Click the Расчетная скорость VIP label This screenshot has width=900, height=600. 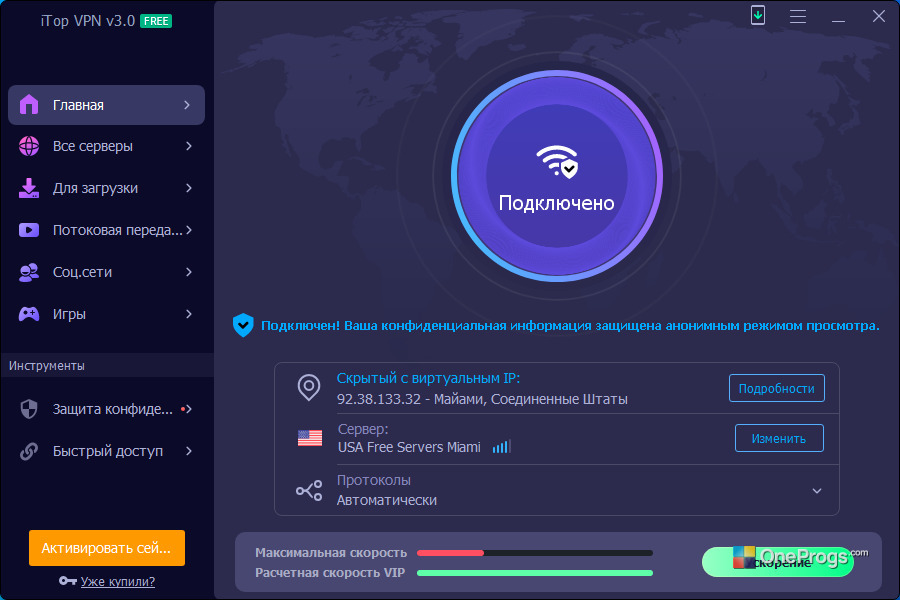(329, 573)
